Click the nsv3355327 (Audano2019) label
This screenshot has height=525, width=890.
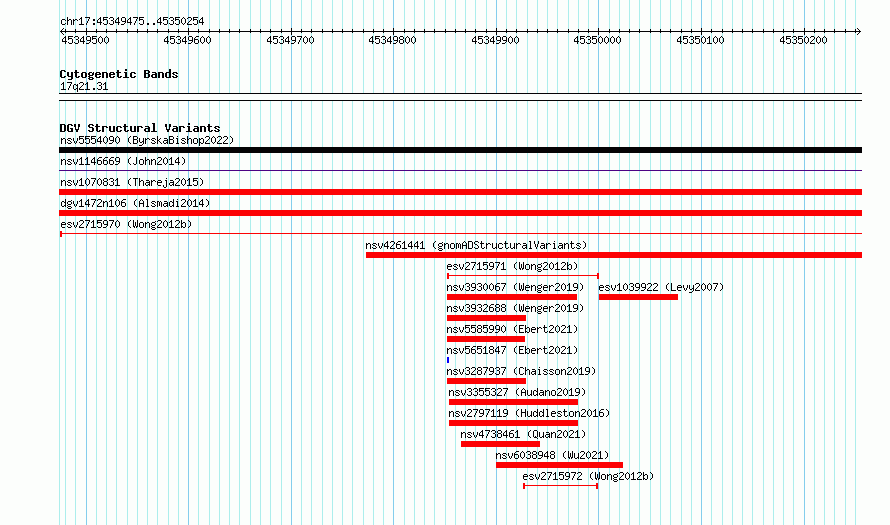coord(517,392)
